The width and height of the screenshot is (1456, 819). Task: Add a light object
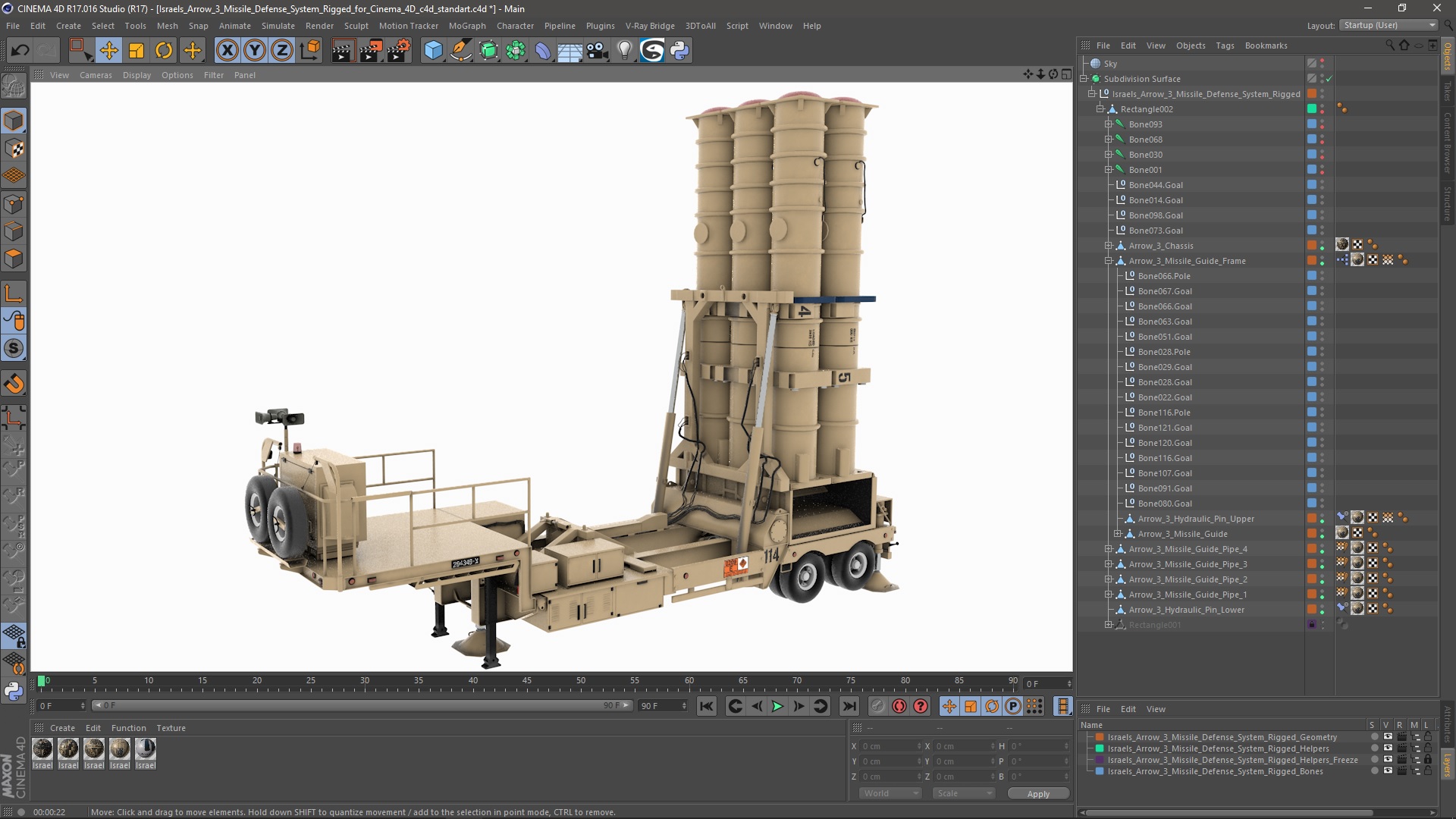(625, 51)
